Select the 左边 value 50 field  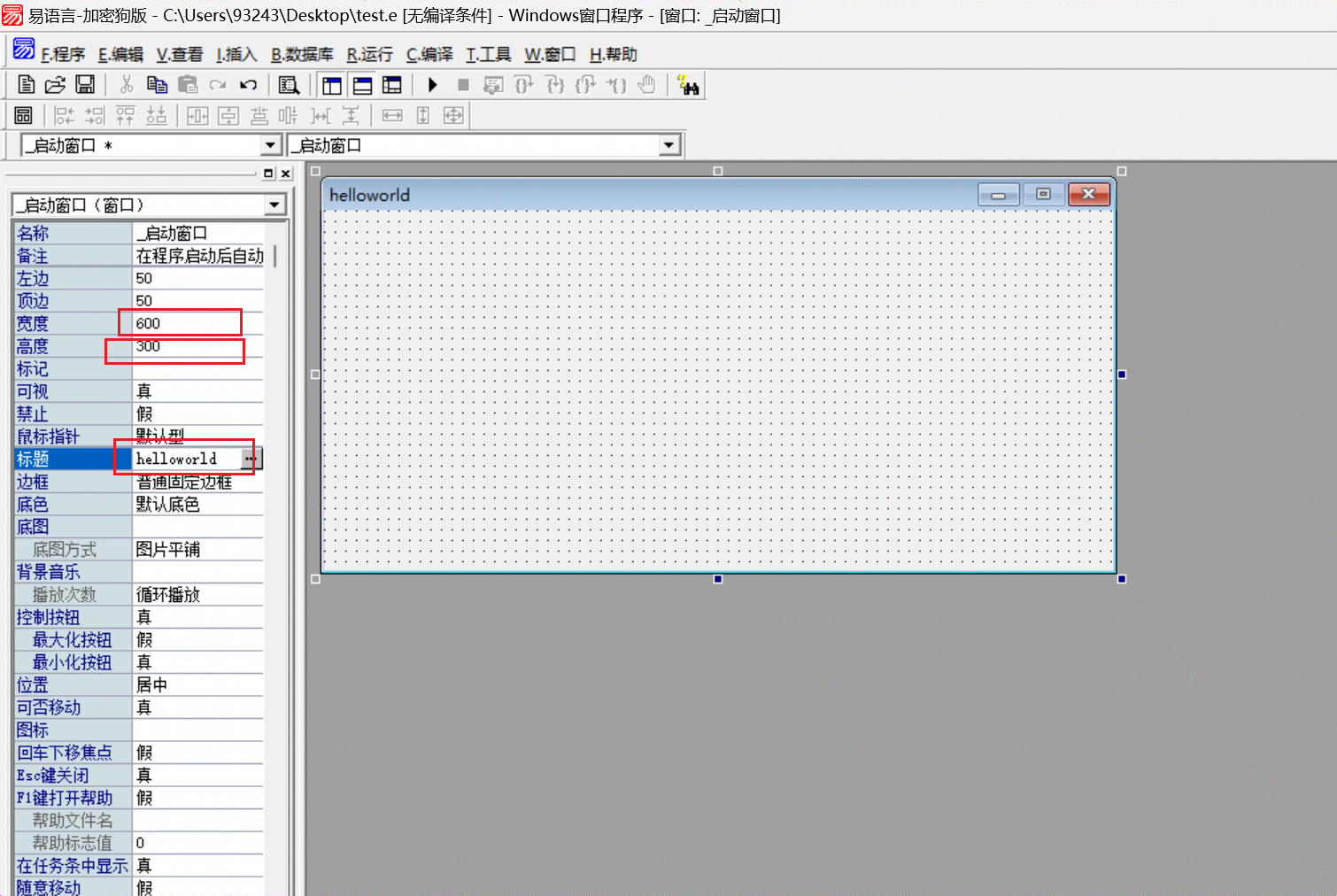tap(197, 278)
